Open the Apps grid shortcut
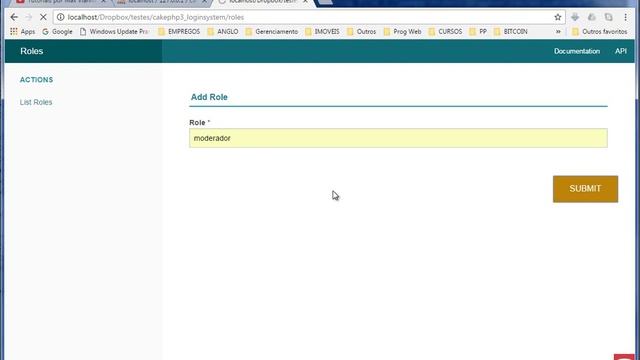The height and width of the screenshot is (360, 640). (22, 31)
